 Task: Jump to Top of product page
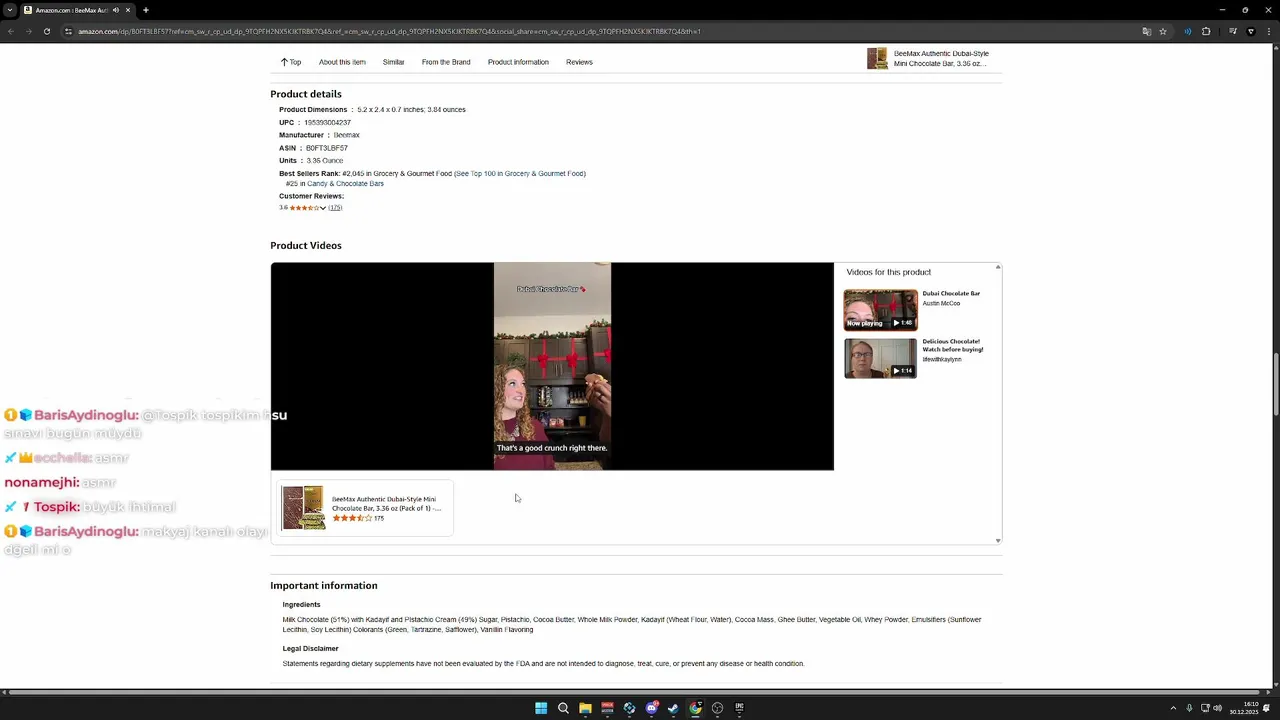pyautogui.click(x=291, y=62)
